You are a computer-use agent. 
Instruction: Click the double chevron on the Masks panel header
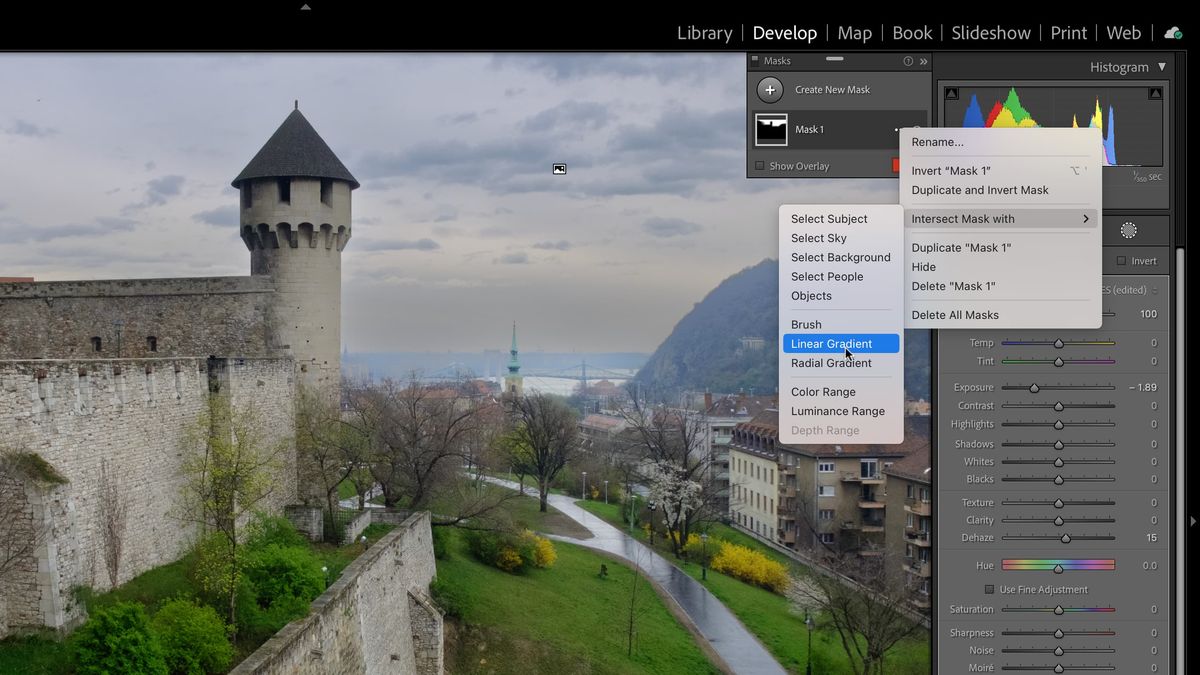point(922,61)
